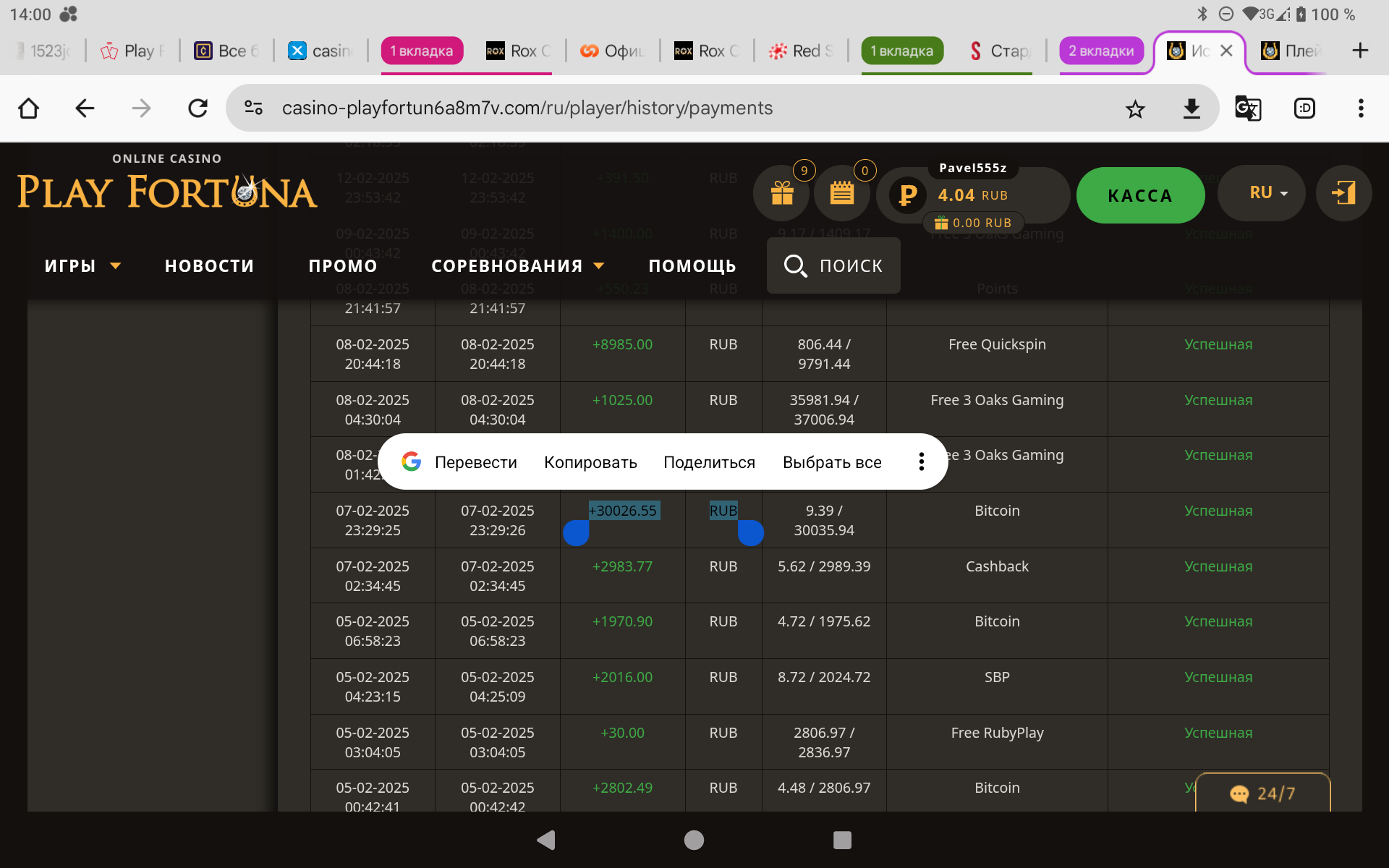Open selection popup overflow menu
The image size is (1389, 868).
921,462
